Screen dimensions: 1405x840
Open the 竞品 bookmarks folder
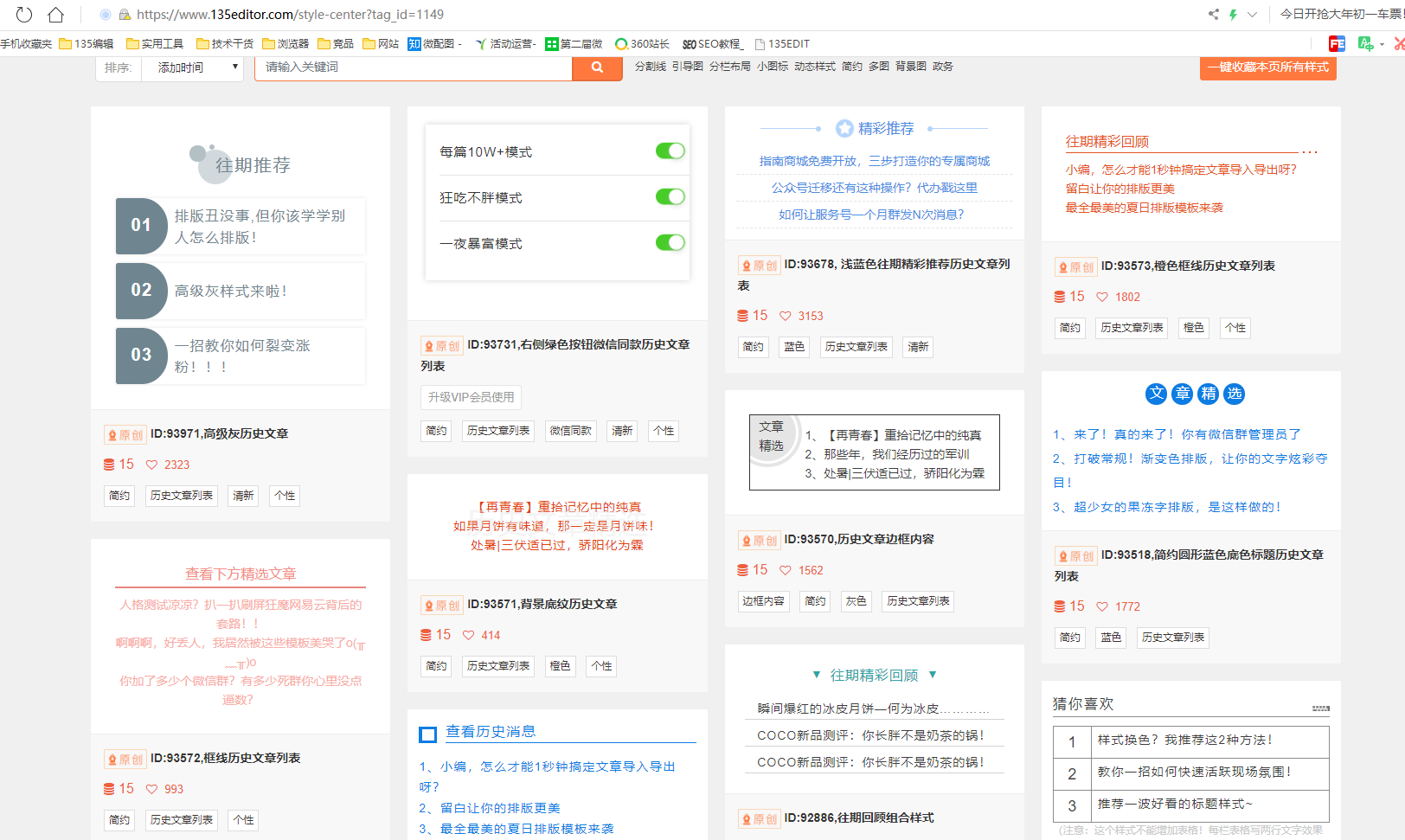336,43
